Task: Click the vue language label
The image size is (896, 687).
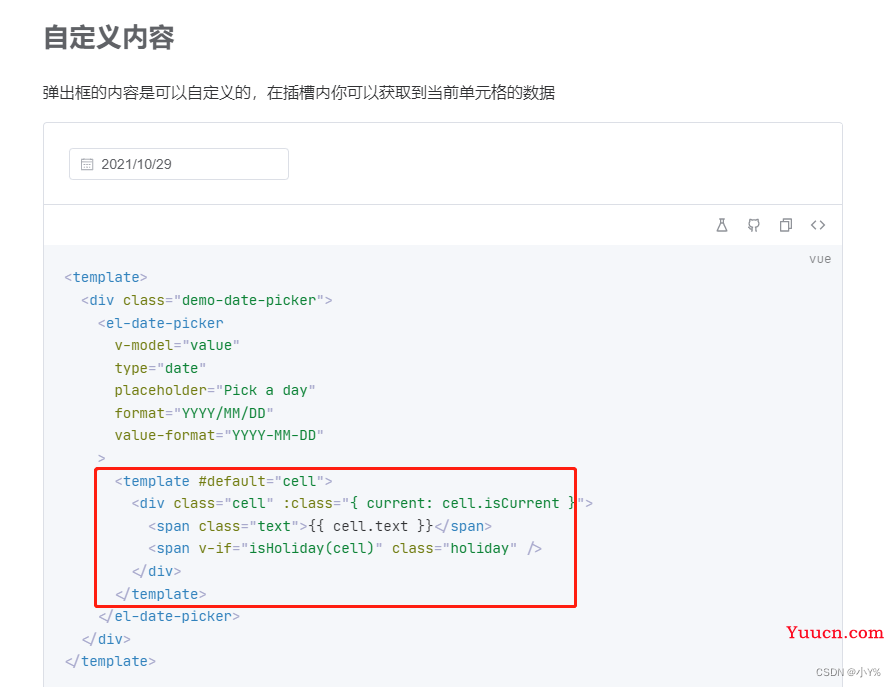Action: pos(820,259)
